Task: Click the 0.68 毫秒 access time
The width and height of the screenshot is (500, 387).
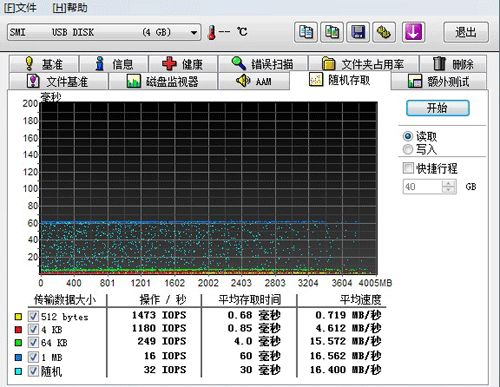Action: tap(254, 315)
